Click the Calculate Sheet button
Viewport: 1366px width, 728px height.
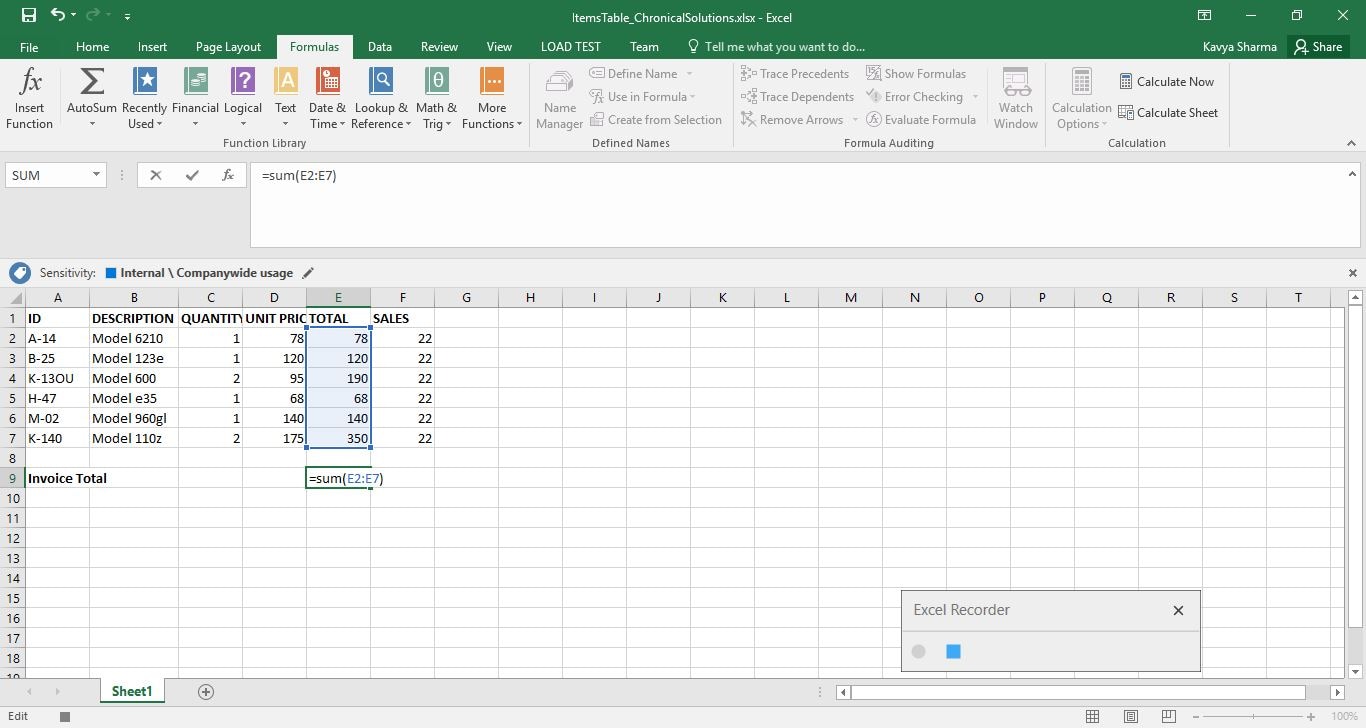(1169, 112)
